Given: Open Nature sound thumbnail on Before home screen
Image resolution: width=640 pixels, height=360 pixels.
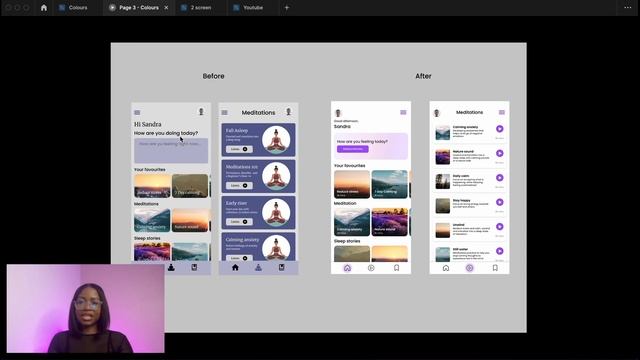Looking at the screenshot, I should pyautogui.click(x=190, y=220).
